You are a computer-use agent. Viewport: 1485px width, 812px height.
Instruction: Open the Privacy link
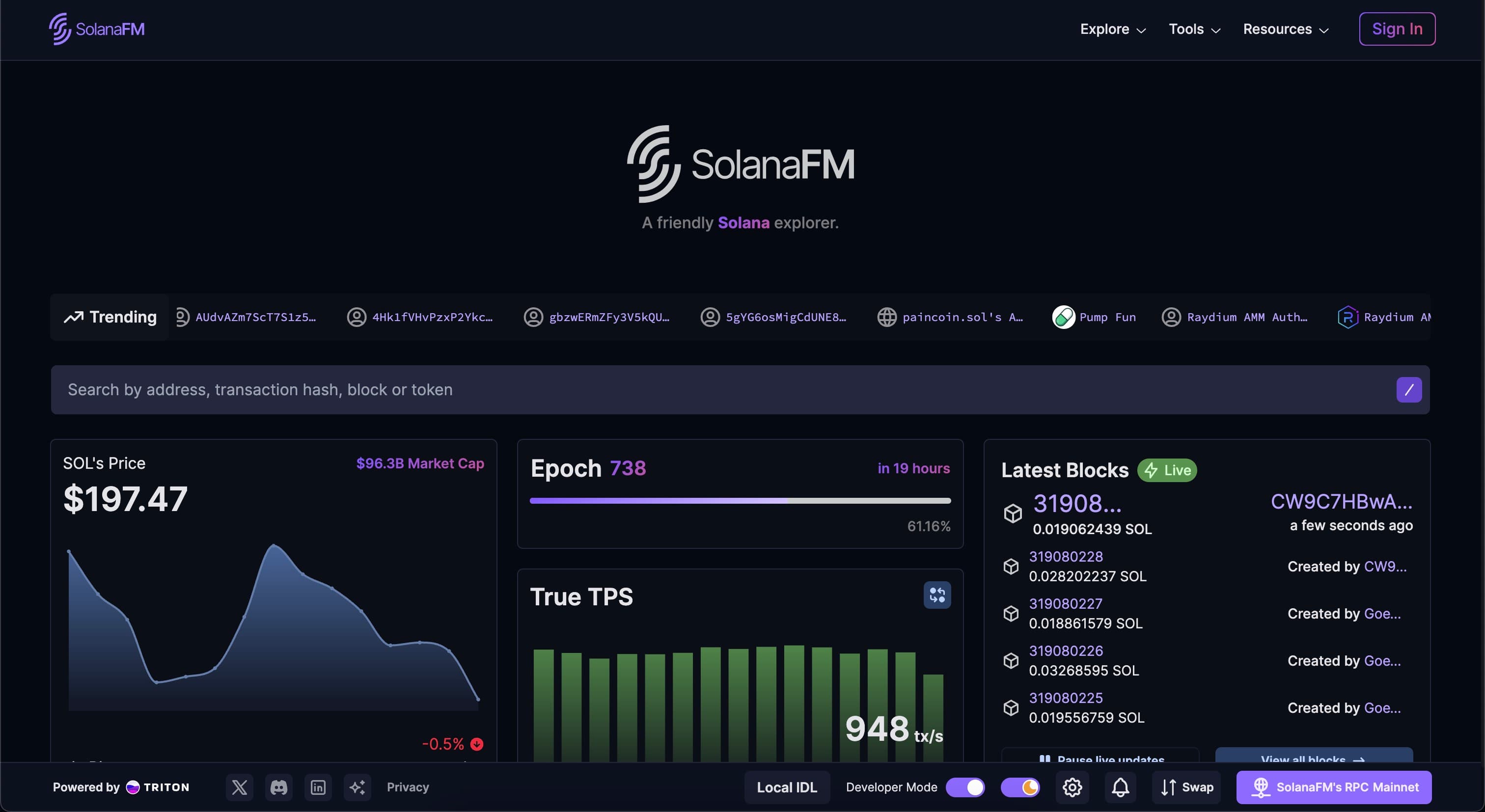pyautogui.click(x=408, y=787)
